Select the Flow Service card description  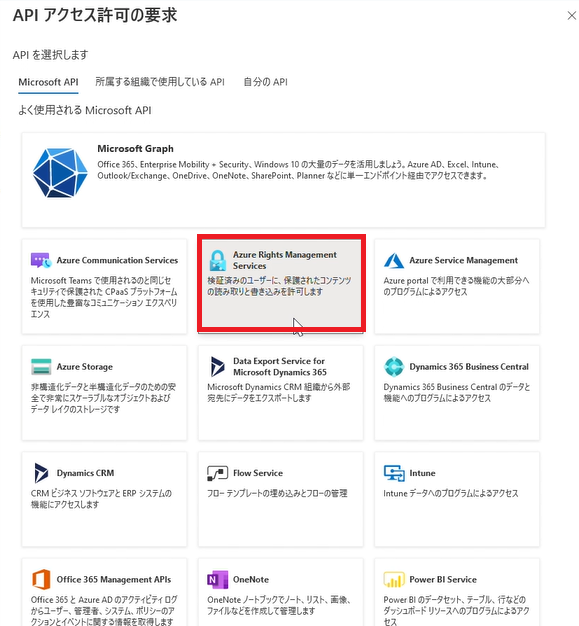point(277,493)
